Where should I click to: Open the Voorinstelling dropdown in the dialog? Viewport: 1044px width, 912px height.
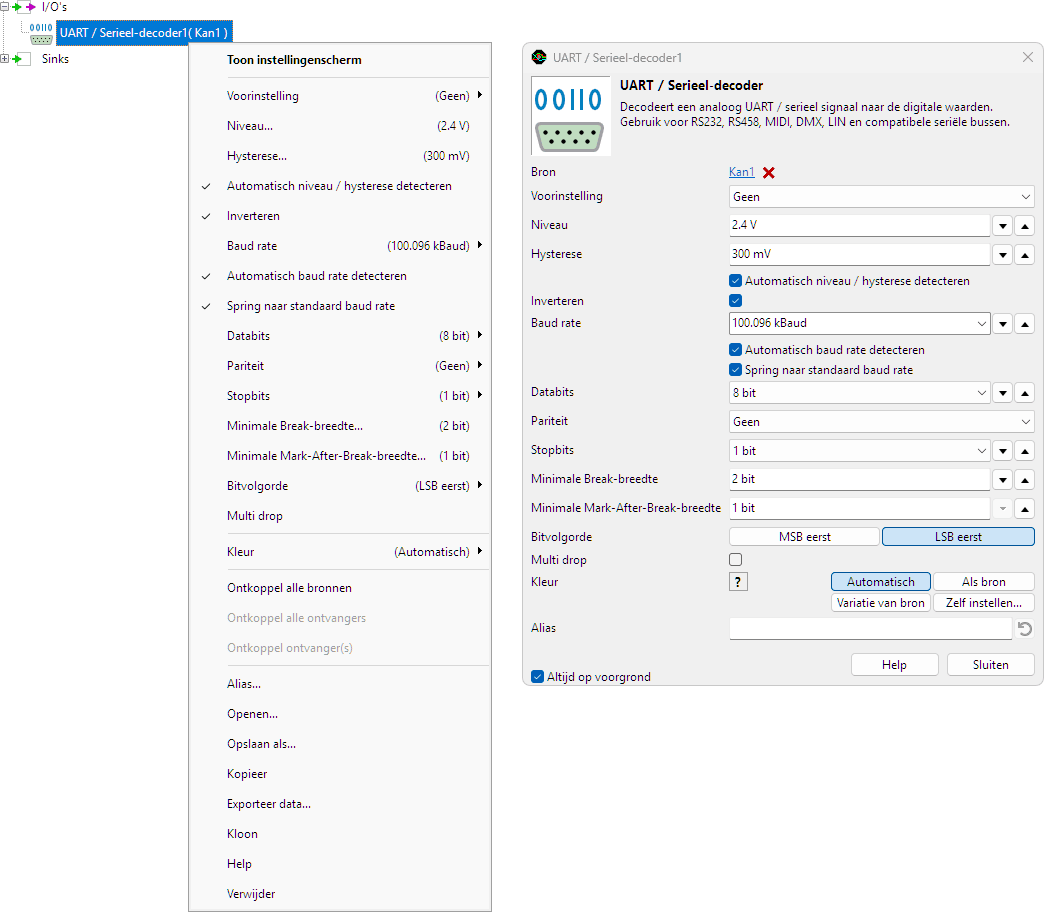pos(882,197)
